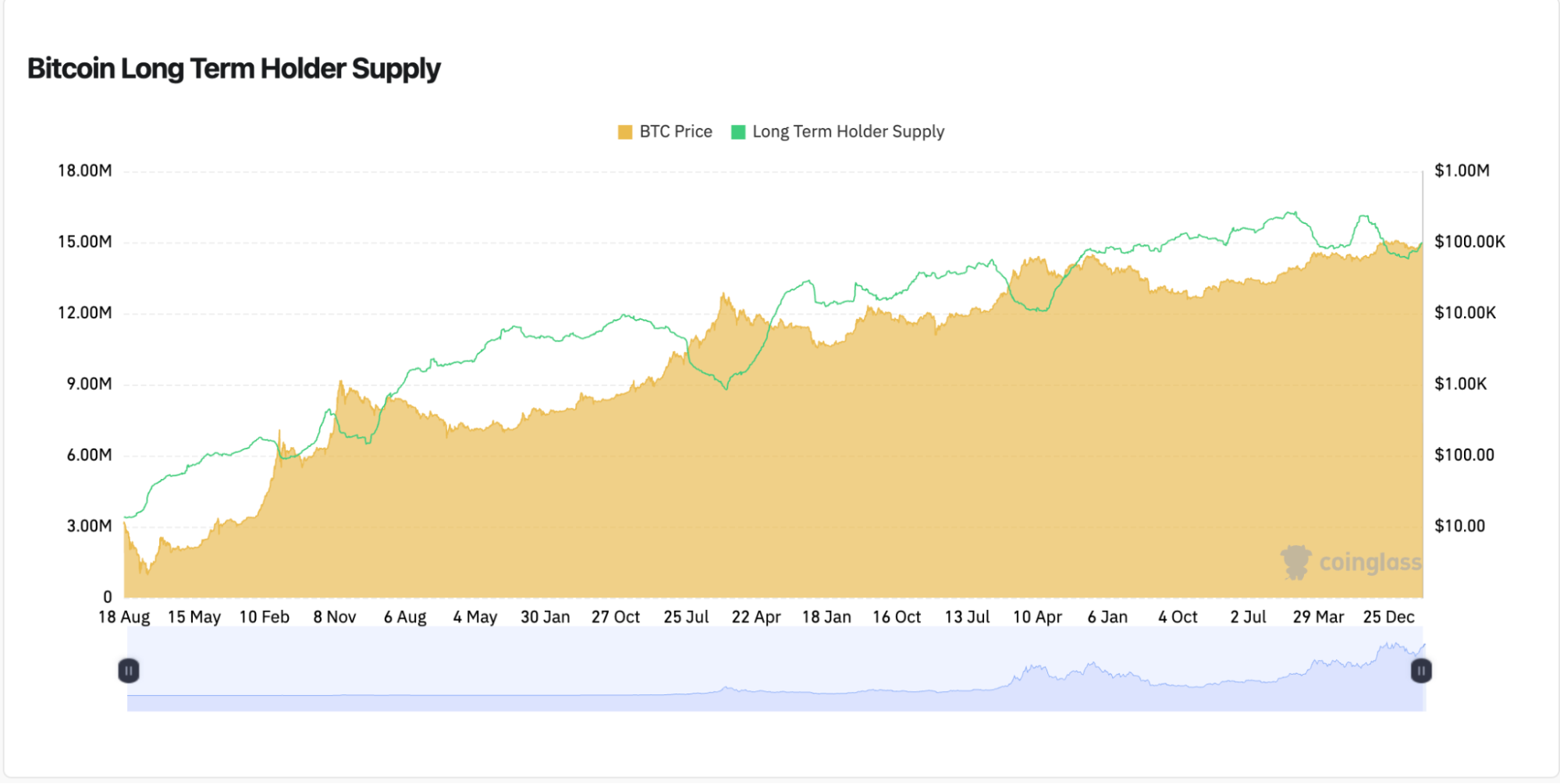The height and width of the screenshot is (784, 1560).
Task: Toggle the BTC Price legend entry
Action: 665,132
